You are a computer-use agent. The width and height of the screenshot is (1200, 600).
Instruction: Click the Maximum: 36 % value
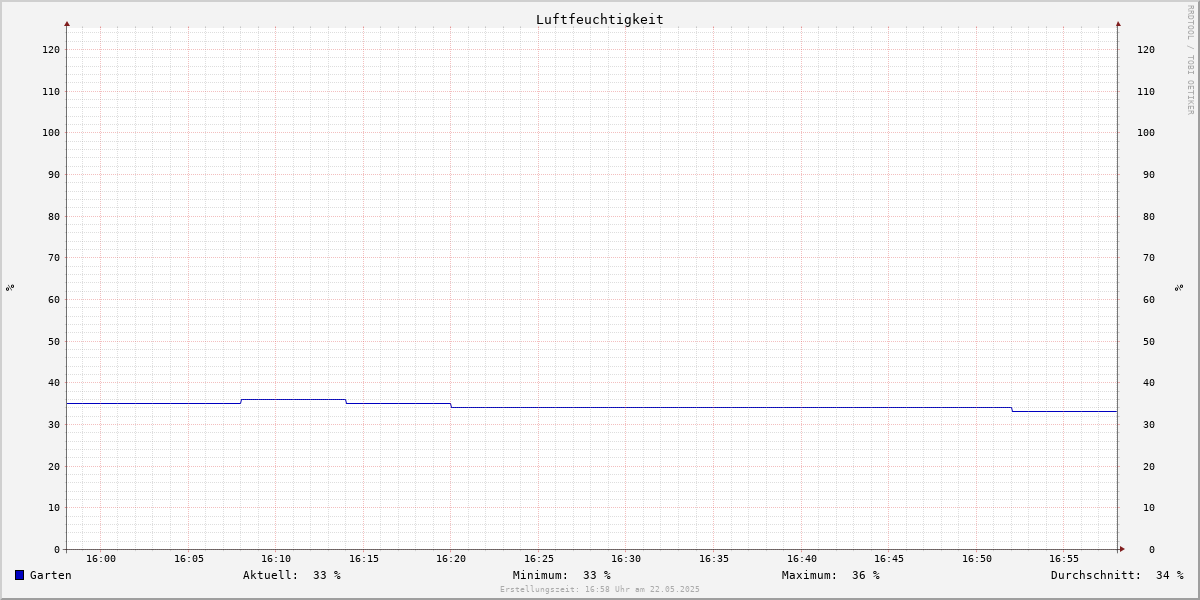[831, 575]
